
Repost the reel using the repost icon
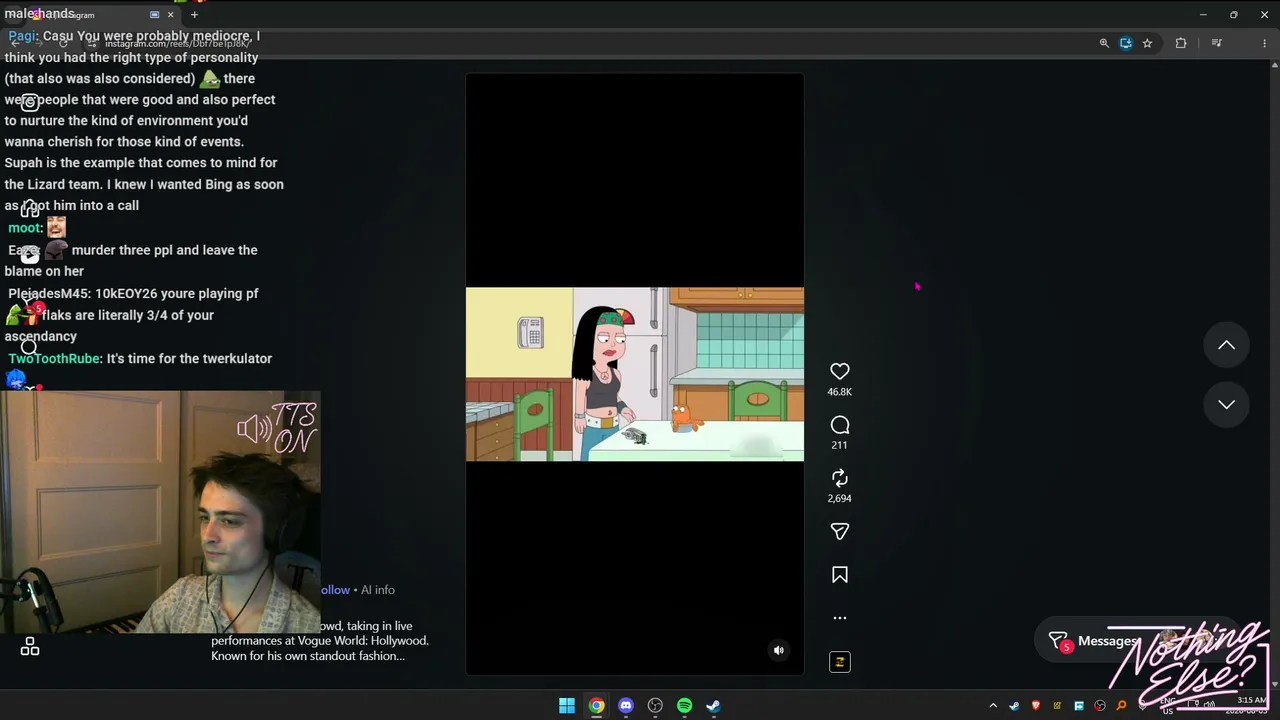(x=840, y=478)
